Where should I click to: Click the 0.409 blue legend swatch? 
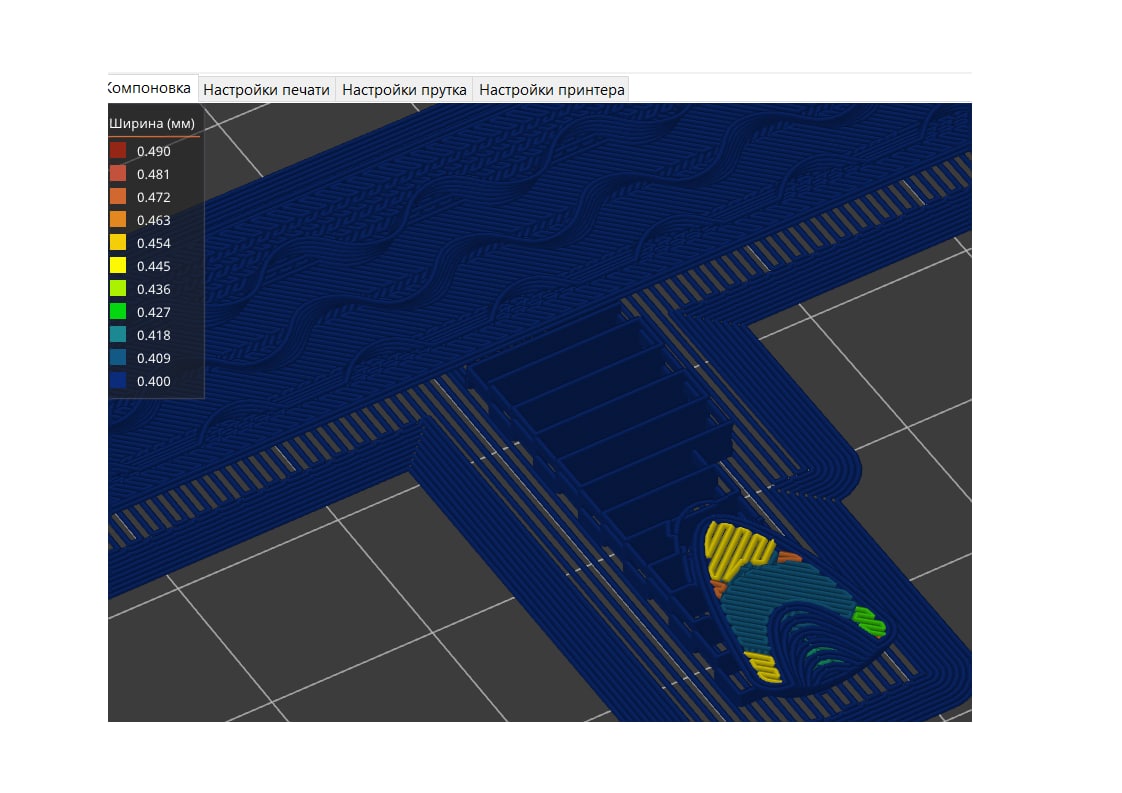118,357
